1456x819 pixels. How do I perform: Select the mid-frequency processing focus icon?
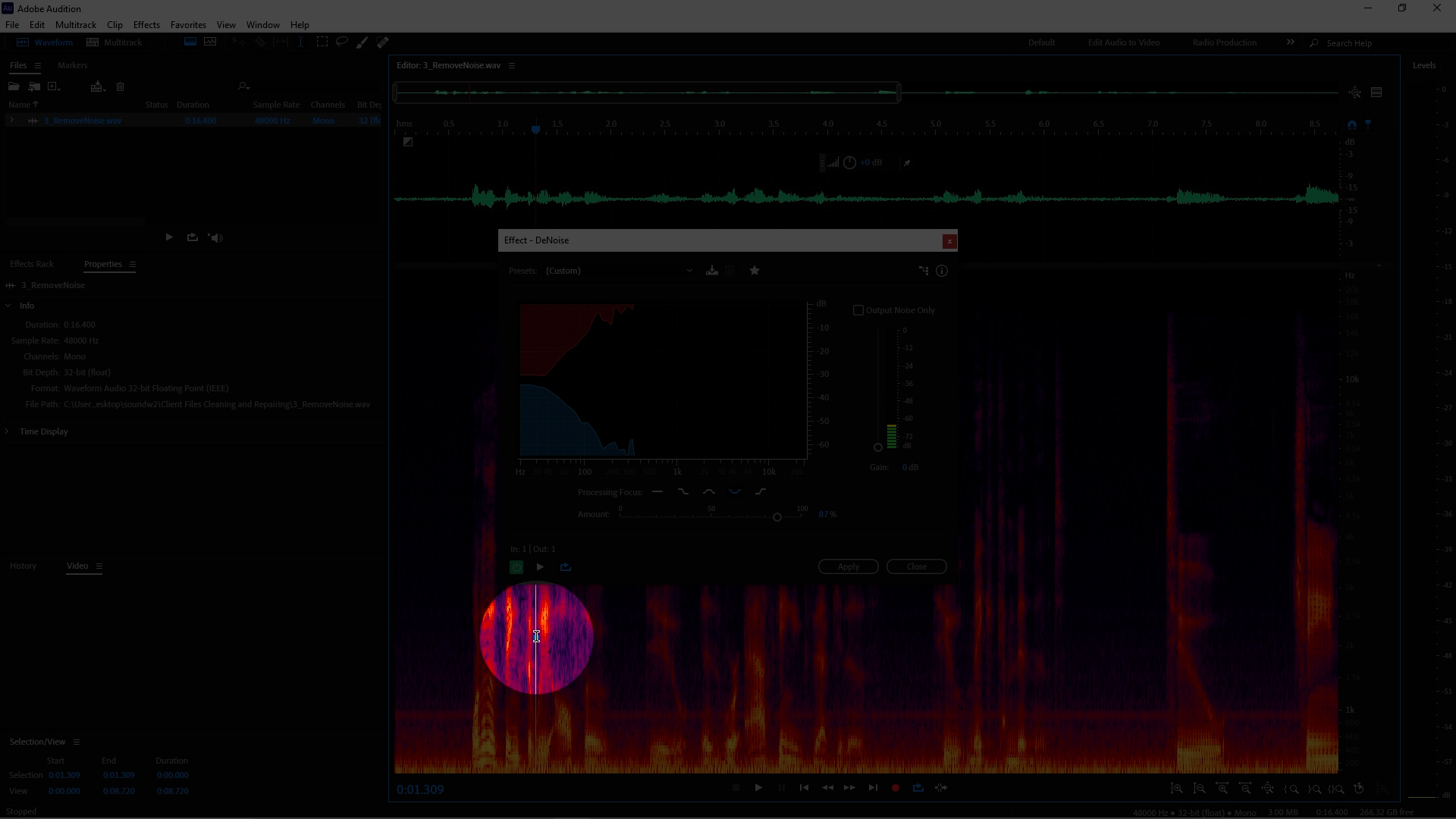(x=709, y=492)
